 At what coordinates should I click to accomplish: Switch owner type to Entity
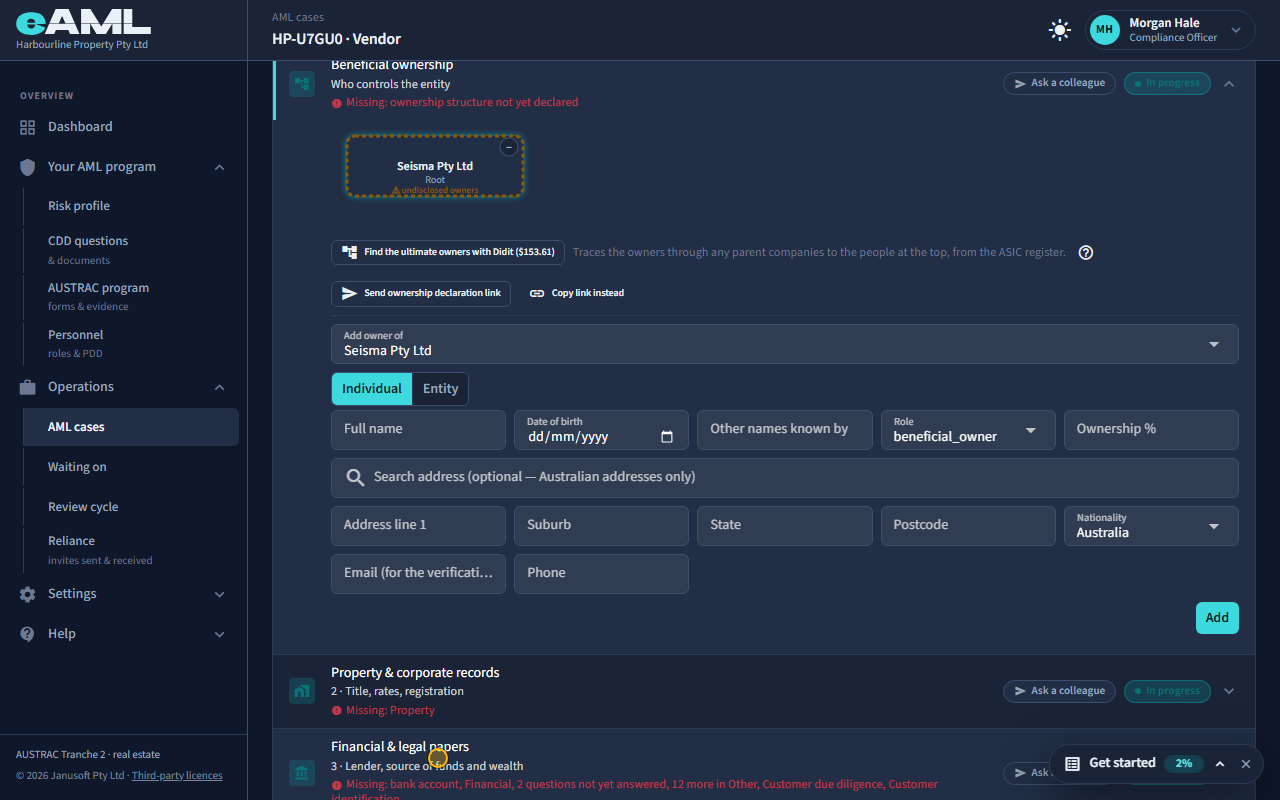(440, 389)
